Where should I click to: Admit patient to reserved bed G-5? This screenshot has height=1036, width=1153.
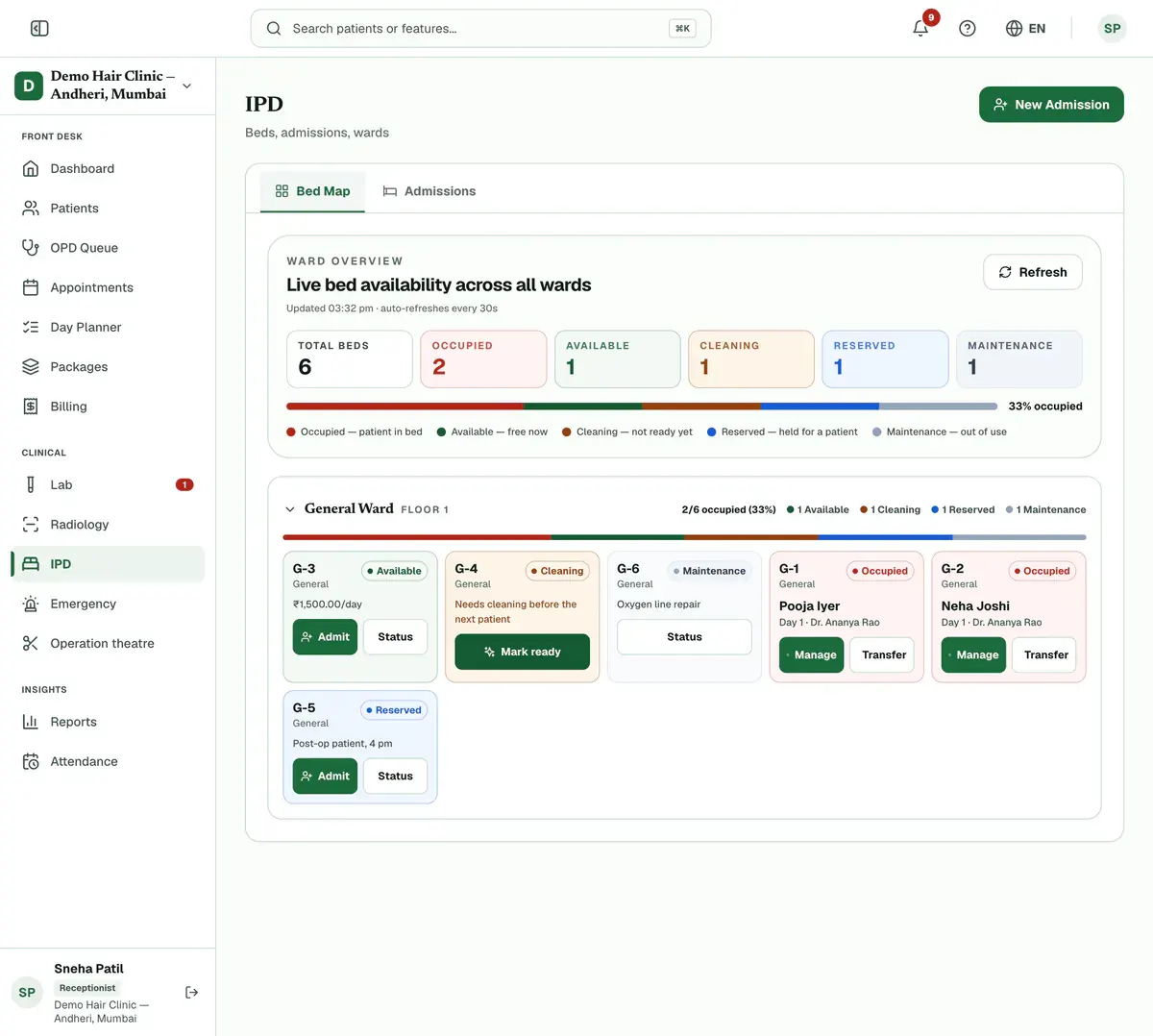325,777
